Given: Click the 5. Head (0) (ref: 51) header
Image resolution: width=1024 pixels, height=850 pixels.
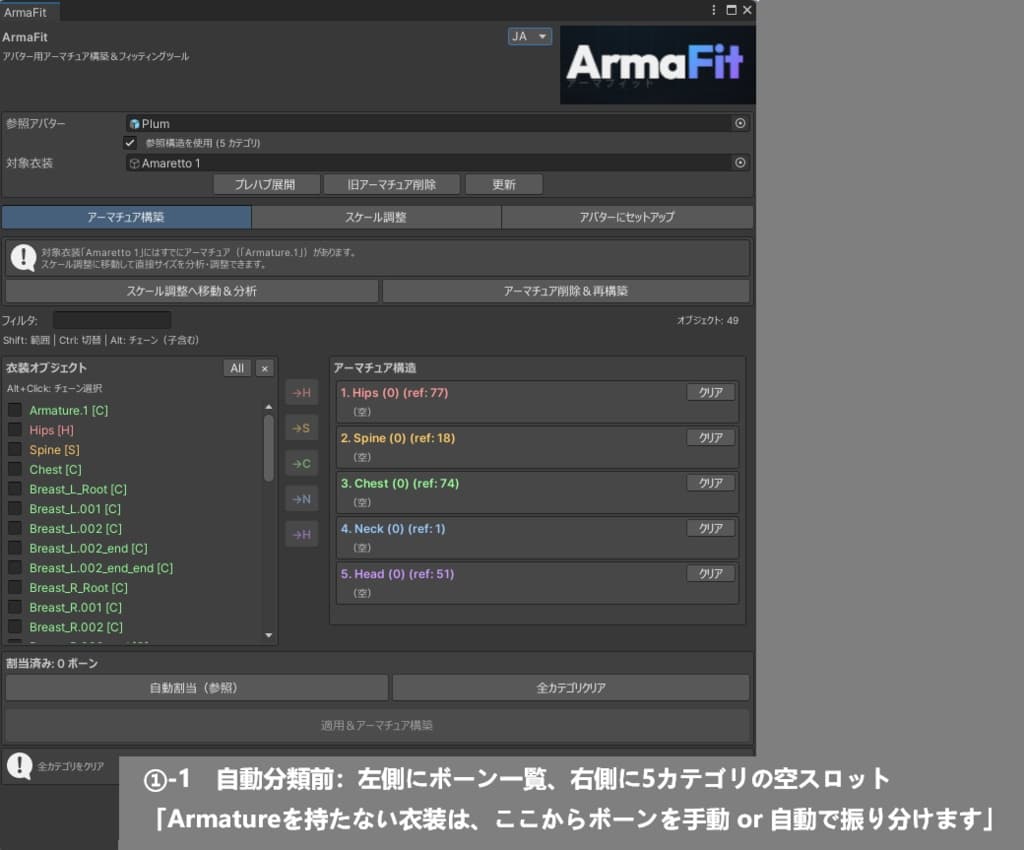Looking at the screenshot, I should click(x=397, y=574).
